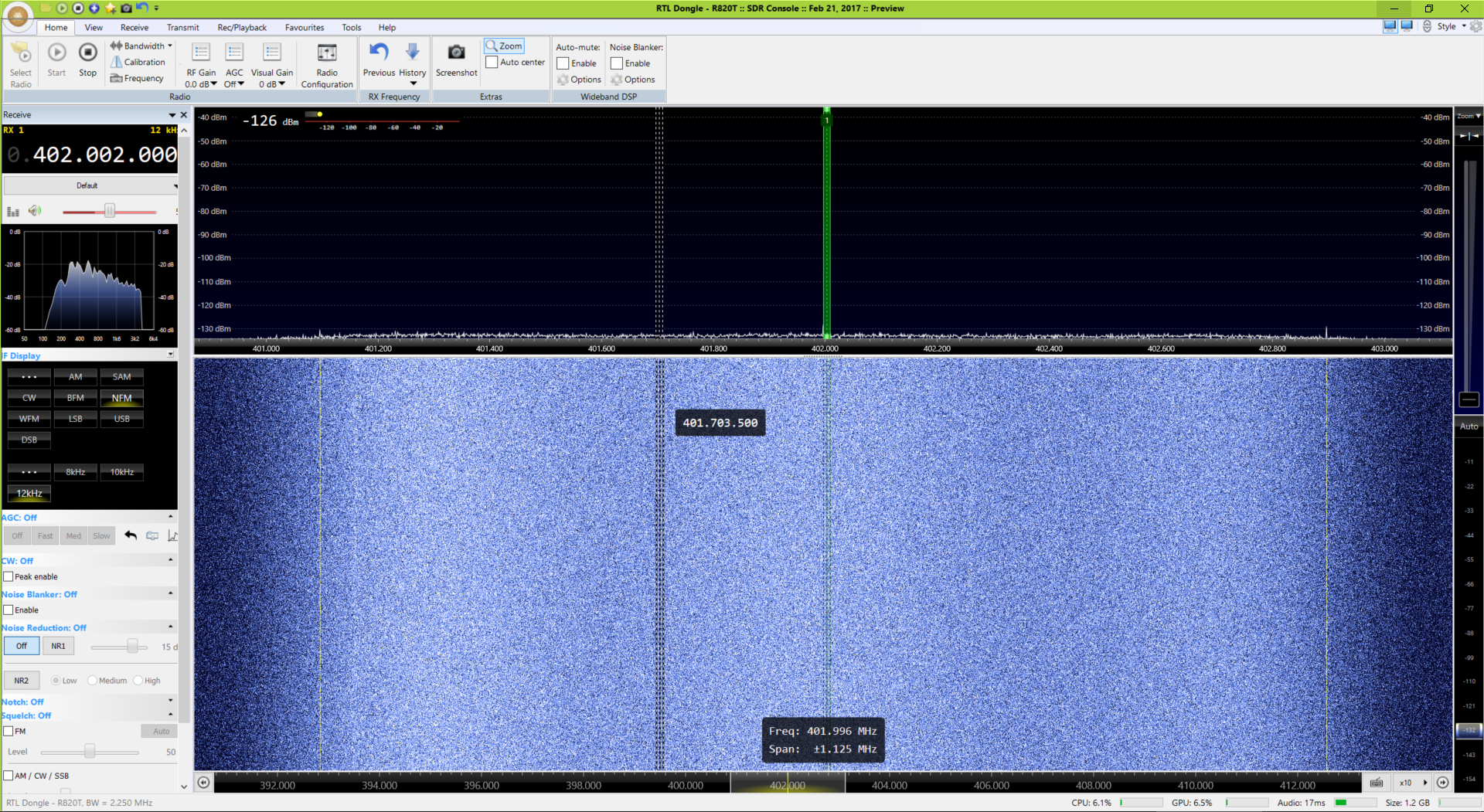Expand the History dropdown
The width and height of the screenshot is (1484, 812).
(x=413, y=83)
